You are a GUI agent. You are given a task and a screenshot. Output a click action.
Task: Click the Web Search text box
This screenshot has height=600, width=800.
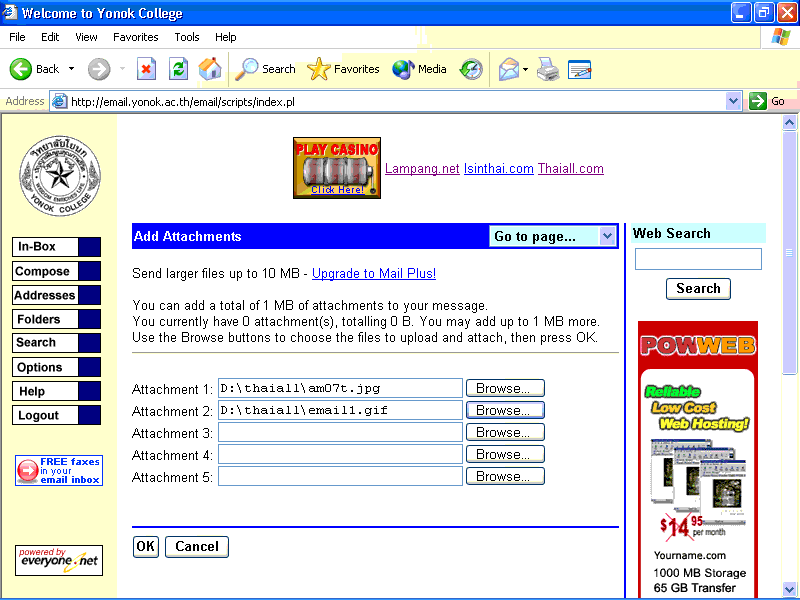click(698, 259)
